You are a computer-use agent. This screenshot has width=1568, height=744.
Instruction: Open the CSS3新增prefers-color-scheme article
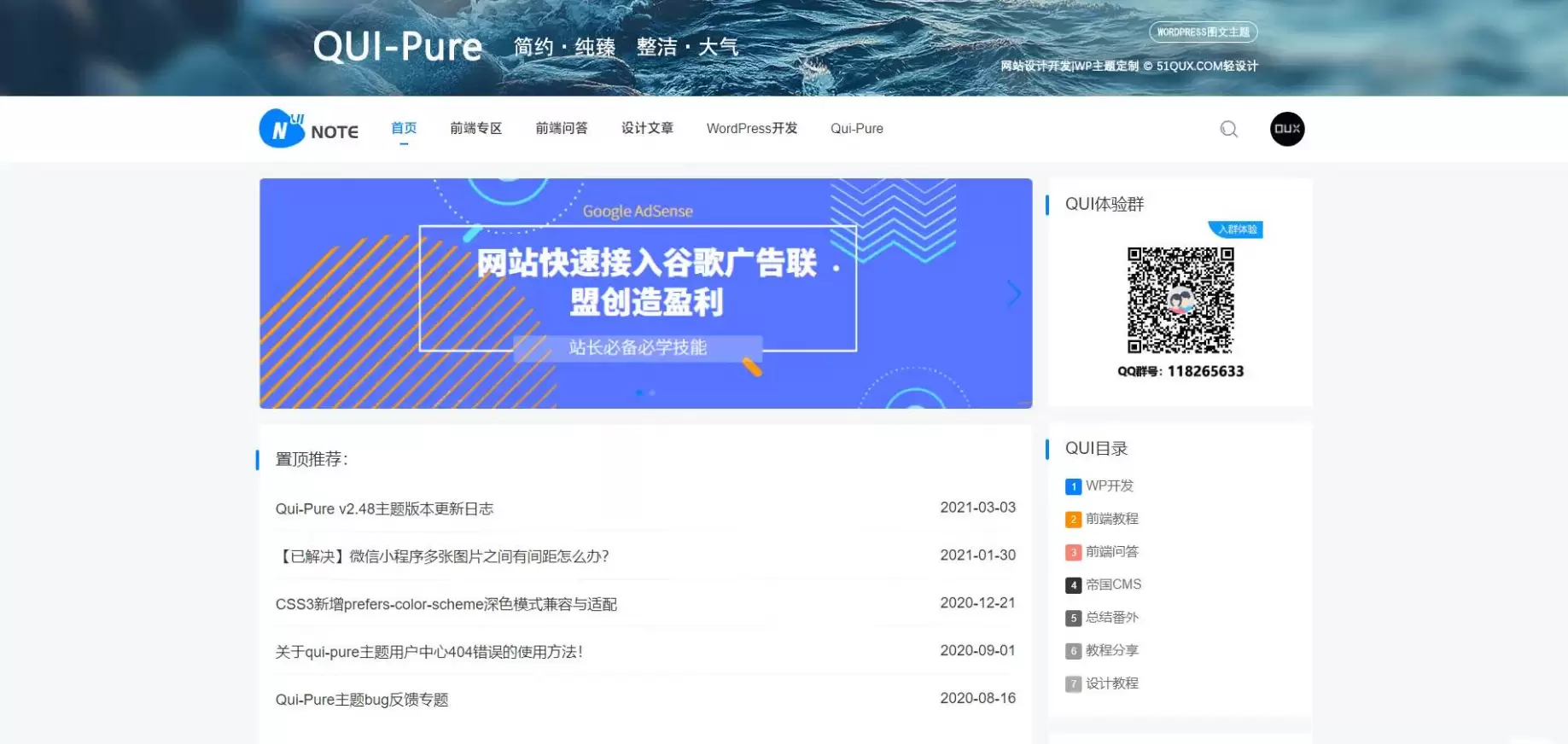[x=446, y=604]
